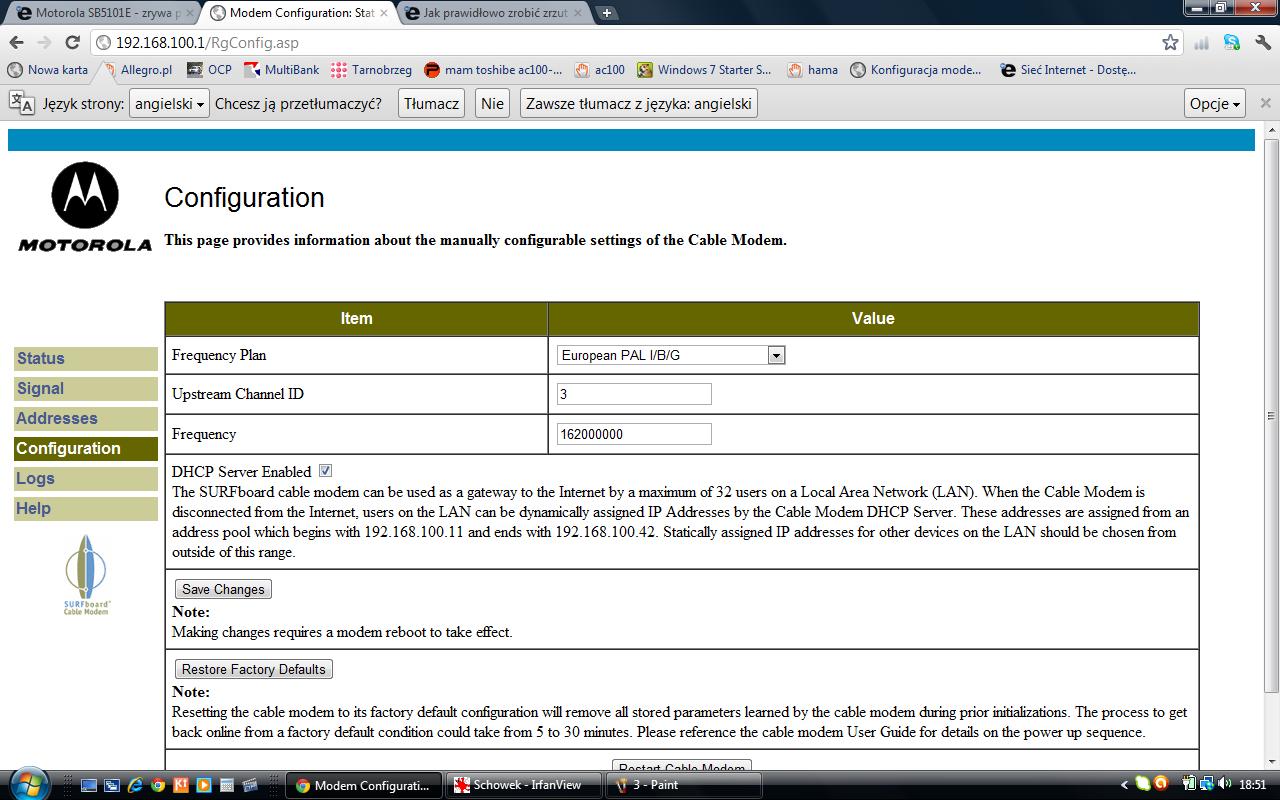1280x800 pixels.
Task: Bookmark this page with the star icon
Action: click(x=1170, y=42)
